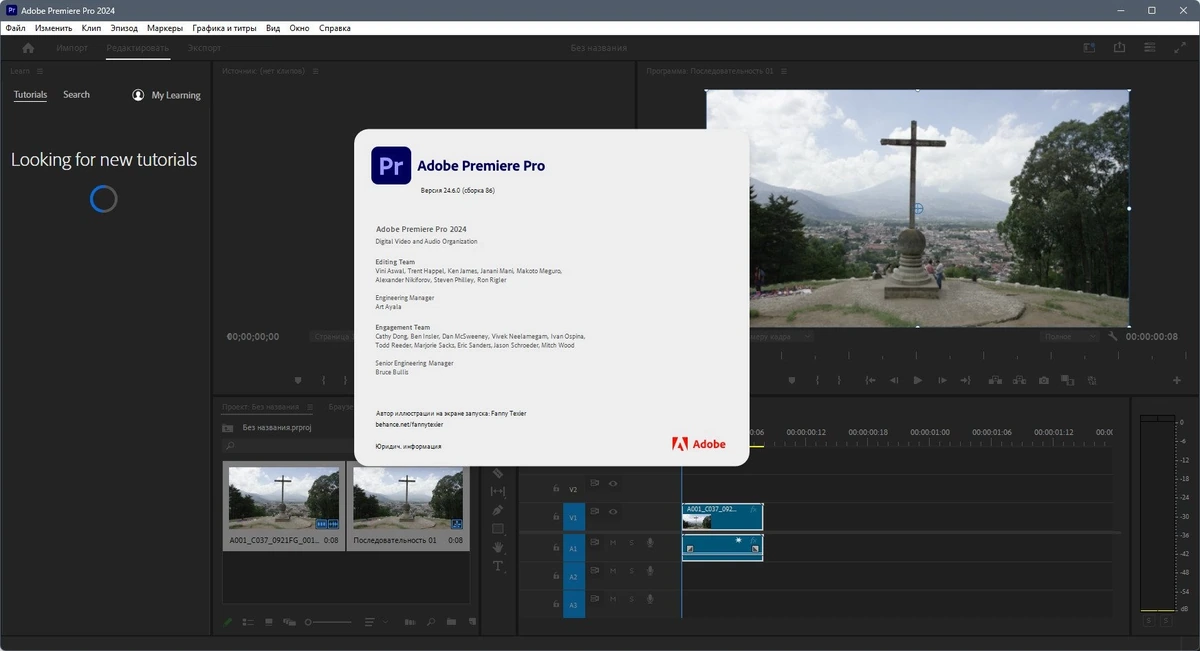Select the Hand tool
Screen dimensions: 1200x651
(x=497, y=547)
